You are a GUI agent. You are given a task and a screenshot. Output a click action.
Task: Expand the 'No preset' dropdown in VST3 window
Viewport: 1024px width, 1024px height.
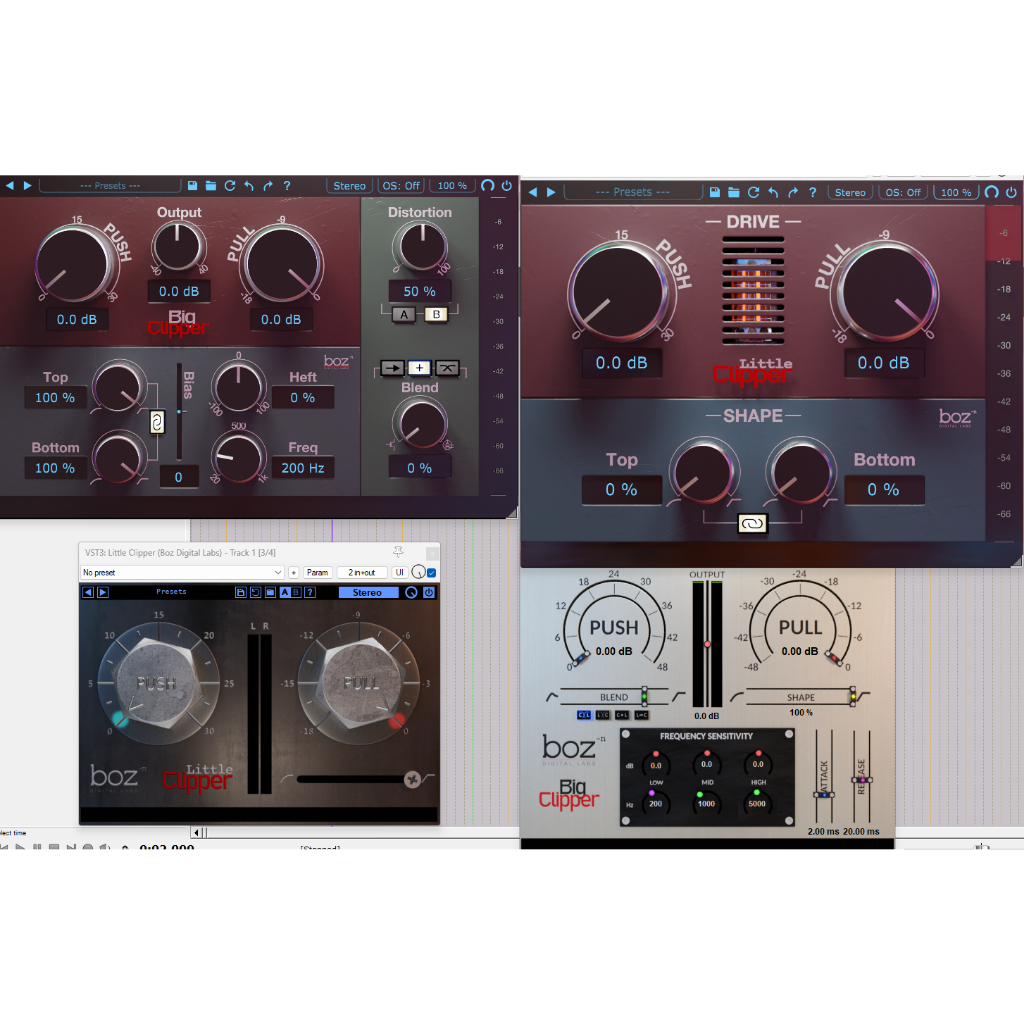pos(277,572)
